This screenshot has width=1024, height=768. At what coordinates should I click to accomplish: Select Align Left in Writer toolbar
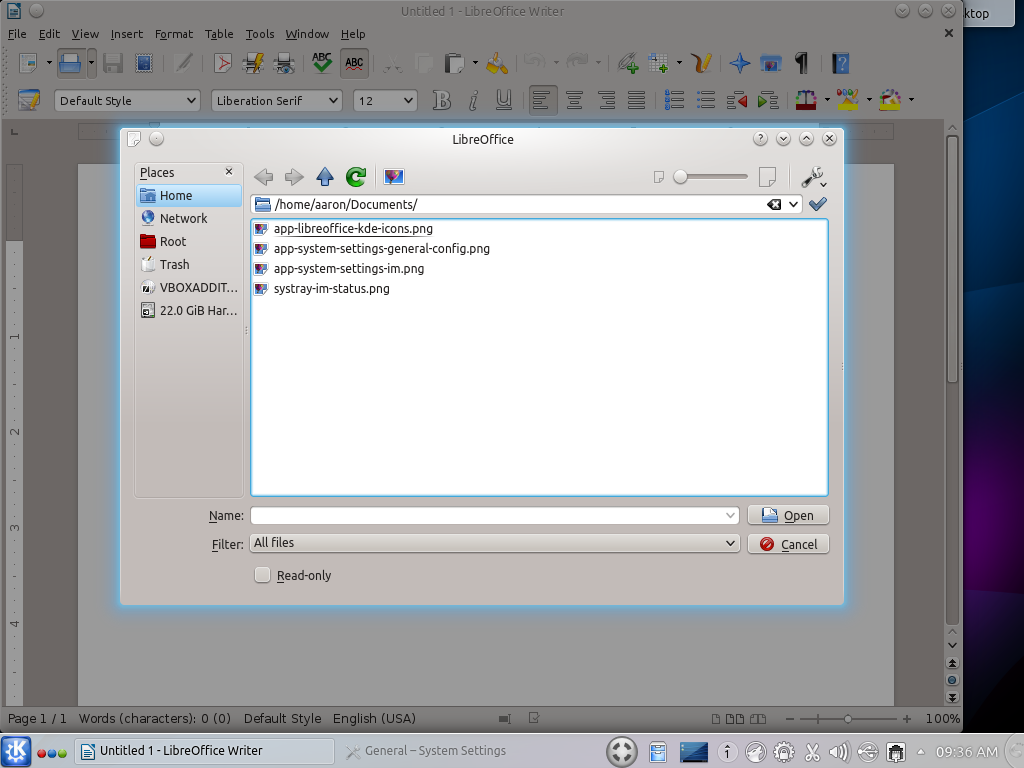click(x=543, y=100)
